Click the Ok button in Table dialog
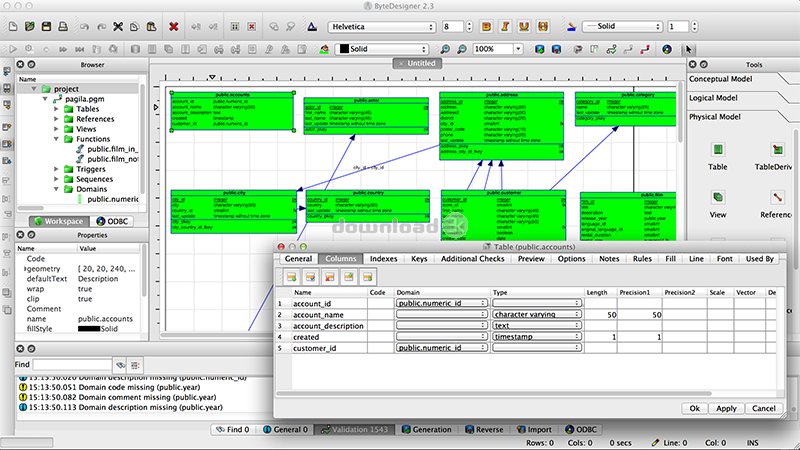 click(x=694, y=408)
